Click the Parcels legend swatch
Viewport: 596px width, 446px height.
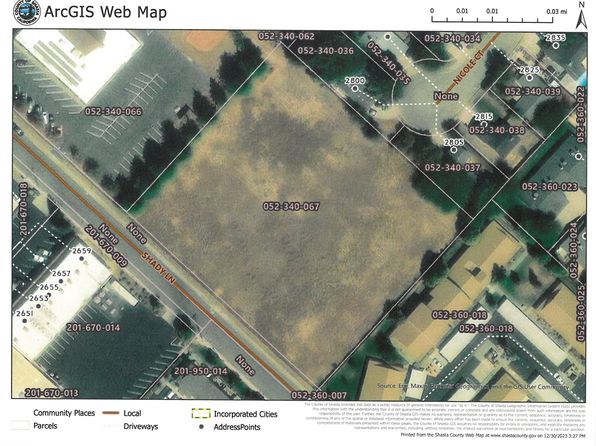[21, 425]
